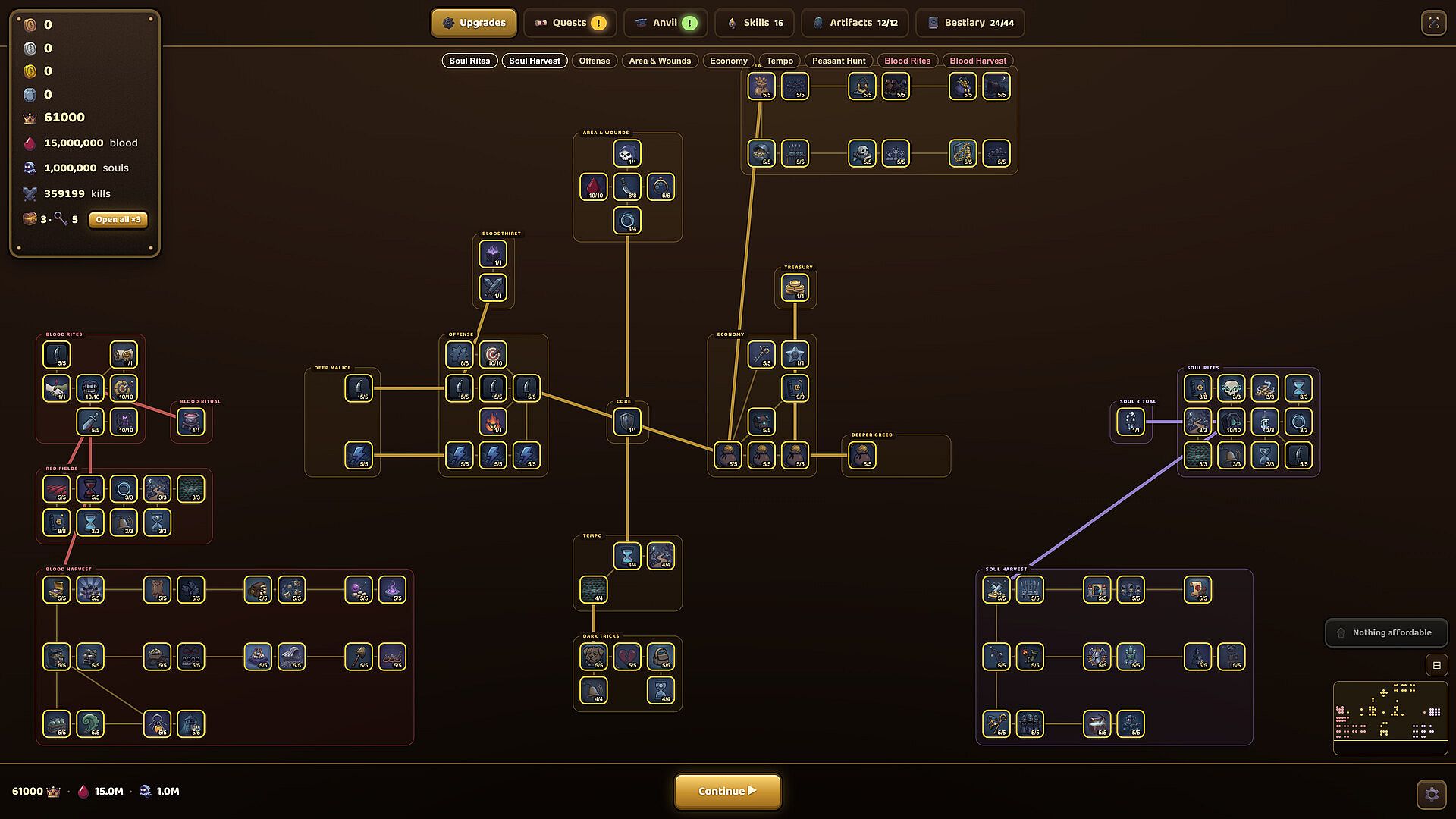The image size is (1456, 819).
Task: Collapse the minimap with the small square button
Action: point(1436,665)
